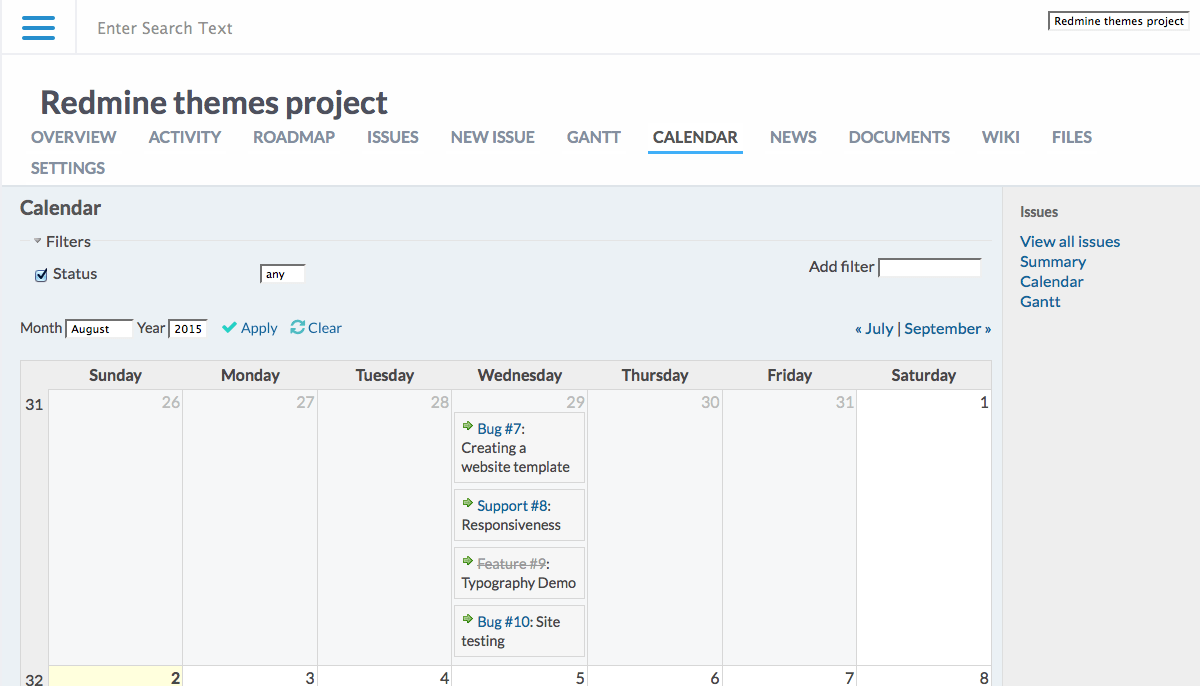This screenshot has width=1200, height=686.
Task: Switch to the Gantt tab
Action: pos(594,137)
